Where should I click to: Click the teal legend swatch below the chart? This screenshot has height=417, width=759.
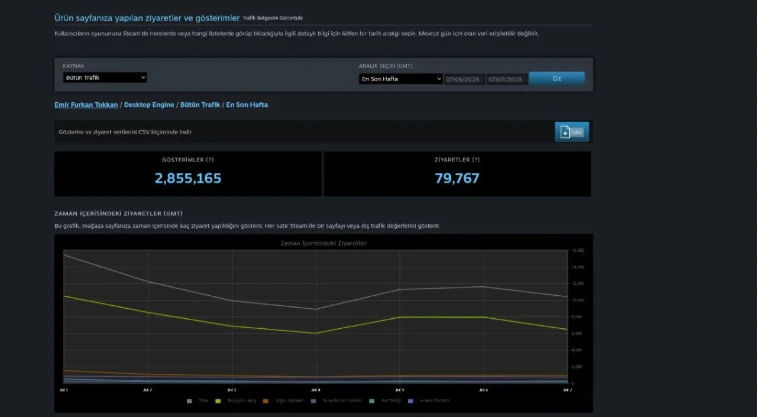(x=370, y=401)
